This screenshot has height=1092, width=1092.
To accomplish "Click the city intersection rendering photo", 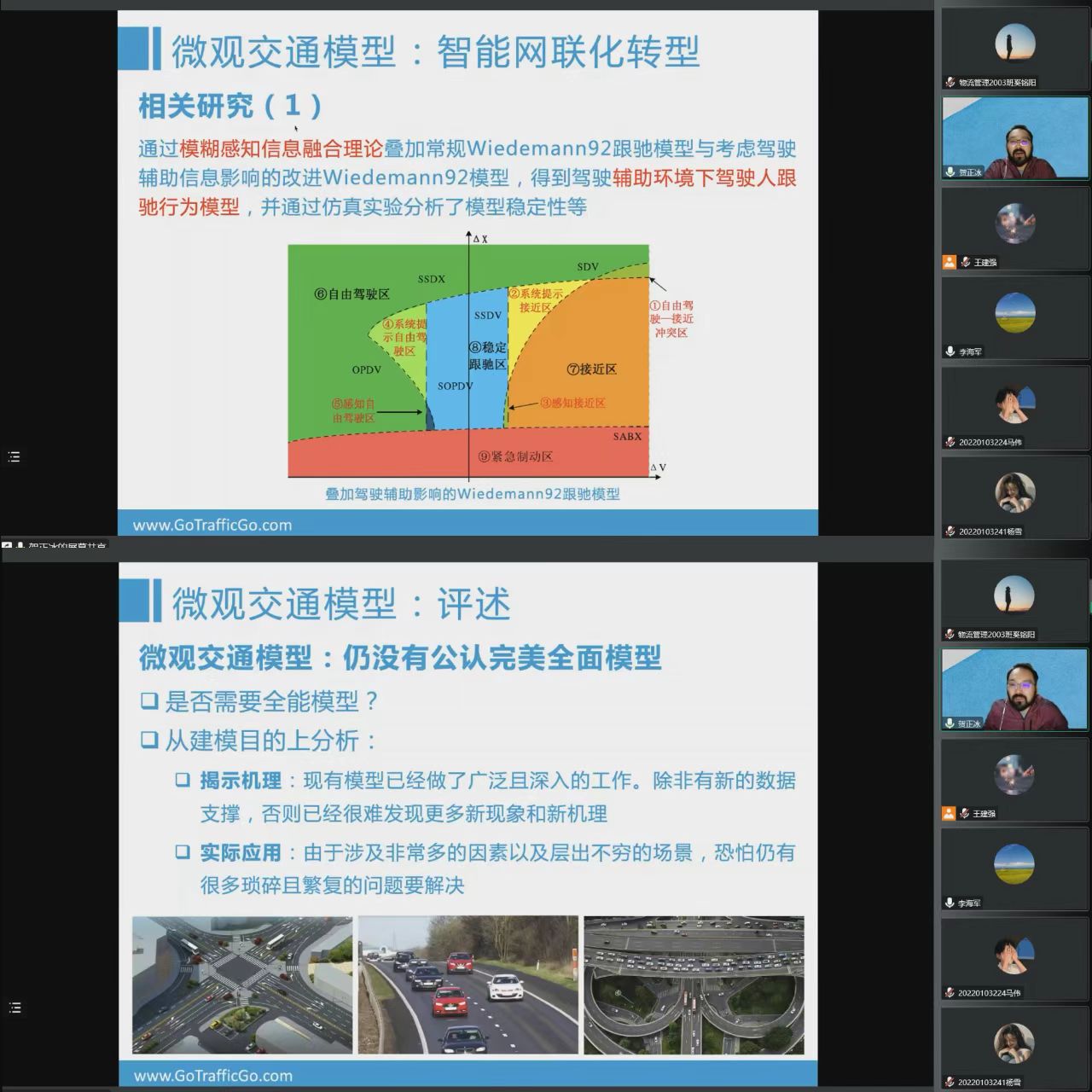I will 242,985.
